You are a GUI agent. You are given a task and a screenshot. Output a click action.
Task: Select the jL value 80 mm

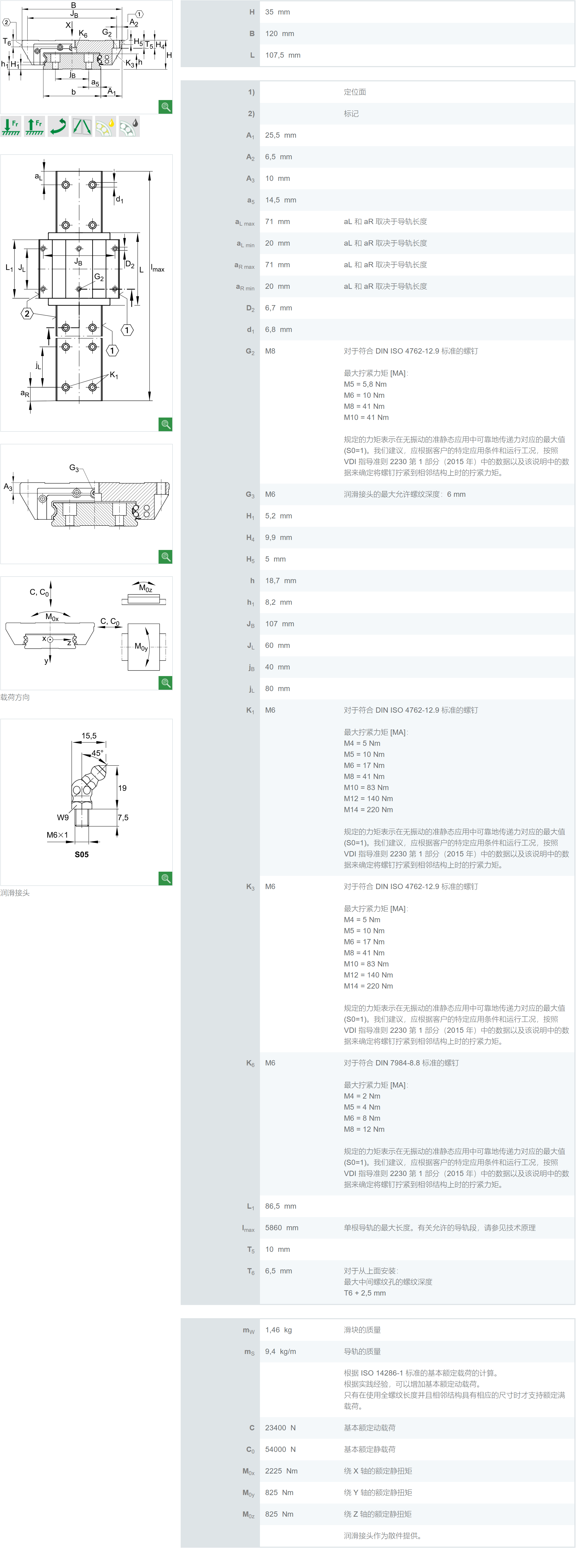coord(278,689)
